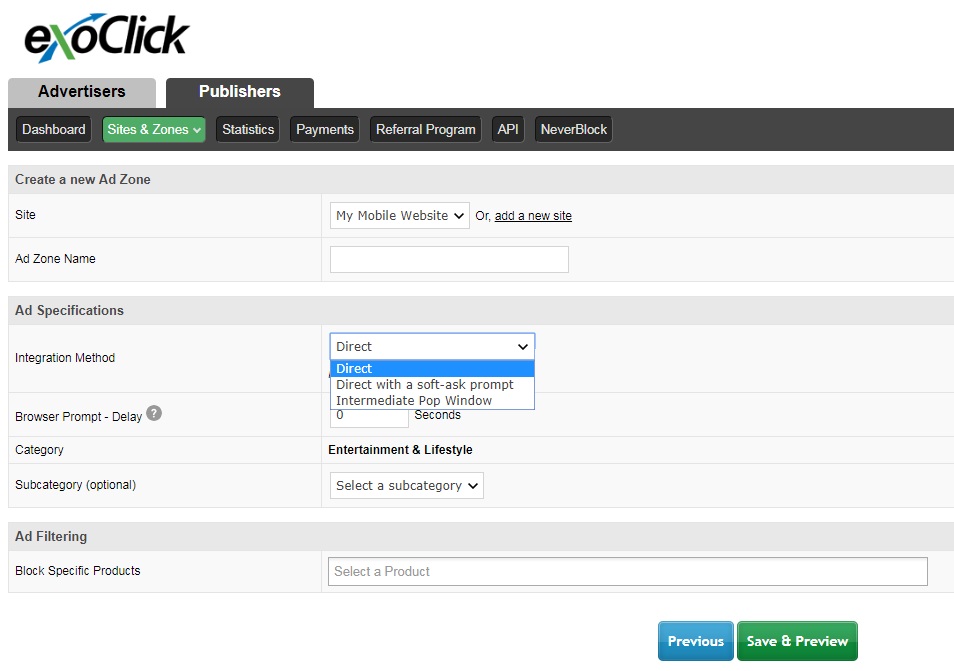Click the 'Entertainment & Lifestyle' category text
954x671 pixels.
tap(400, 450)
